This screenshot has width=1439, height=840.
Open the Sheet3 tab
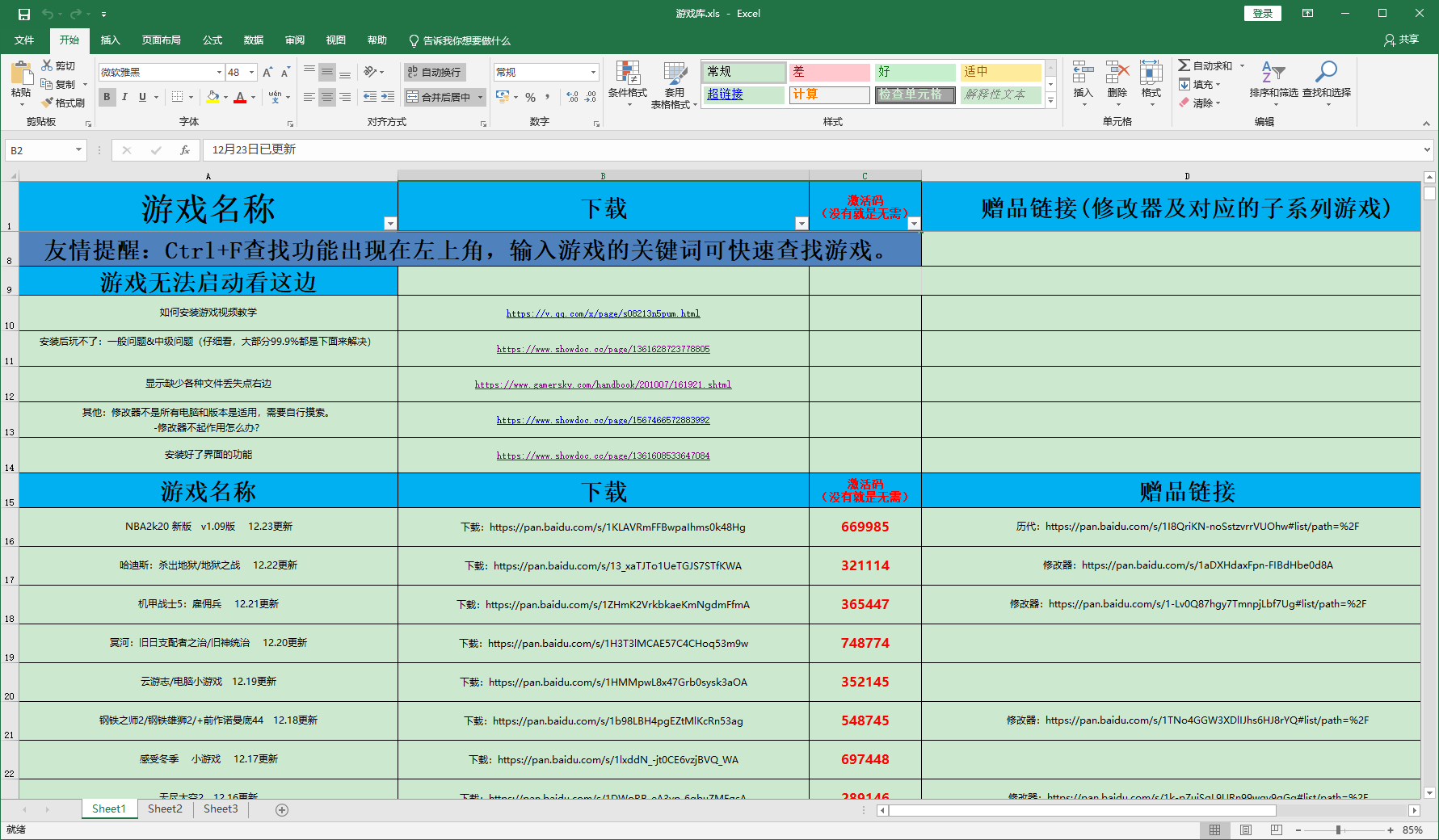[x=221, y=809]
